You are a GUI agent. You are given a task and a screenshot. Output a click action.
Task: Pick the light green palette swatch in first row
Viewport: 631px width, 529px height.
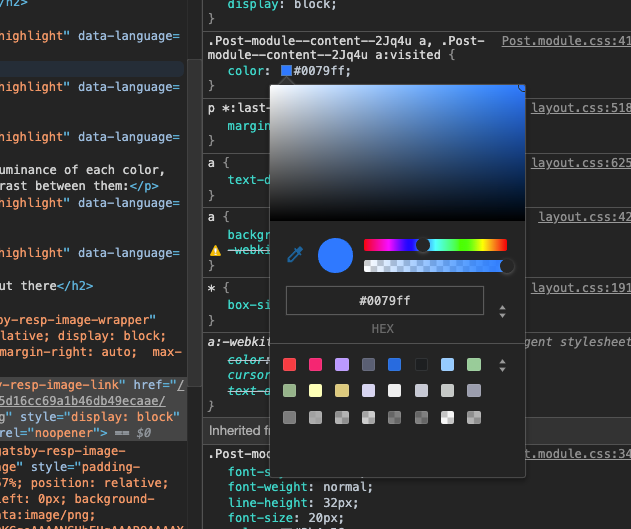474,364
